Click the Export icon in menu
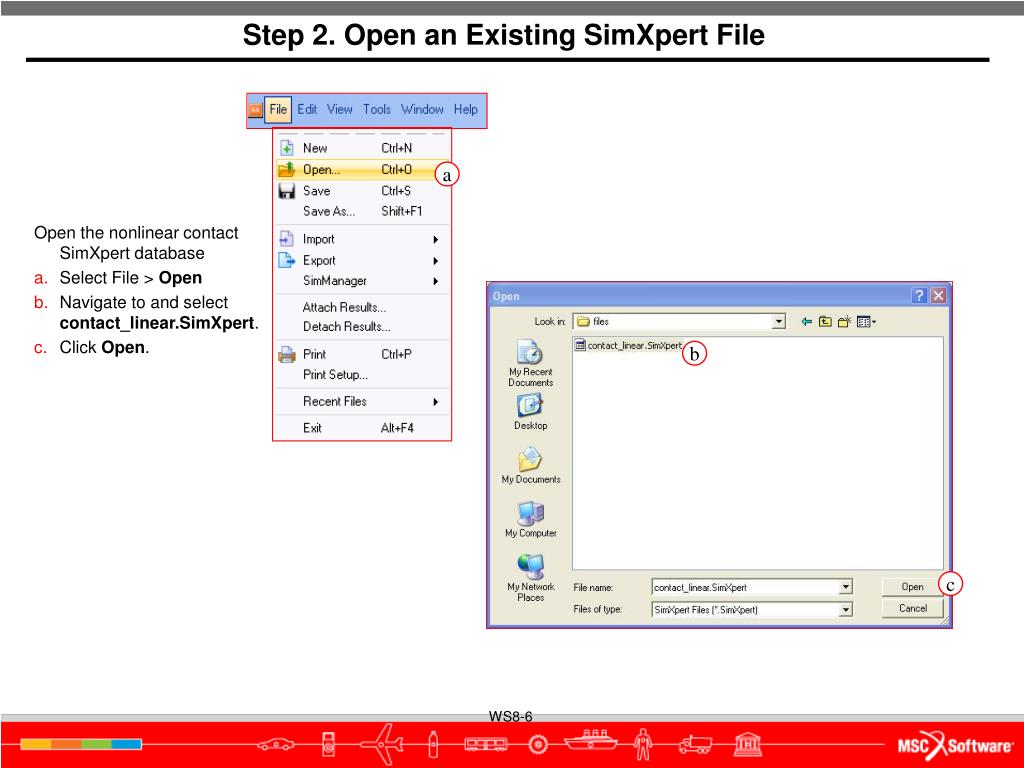 287,260
